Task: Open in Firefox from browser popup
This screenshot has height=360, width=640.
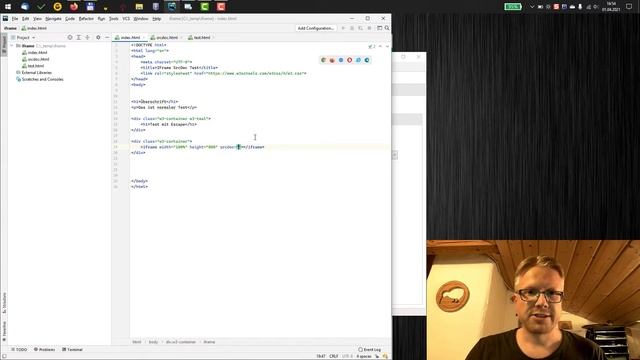Action: pyautogui.click(x=332, y=60)
